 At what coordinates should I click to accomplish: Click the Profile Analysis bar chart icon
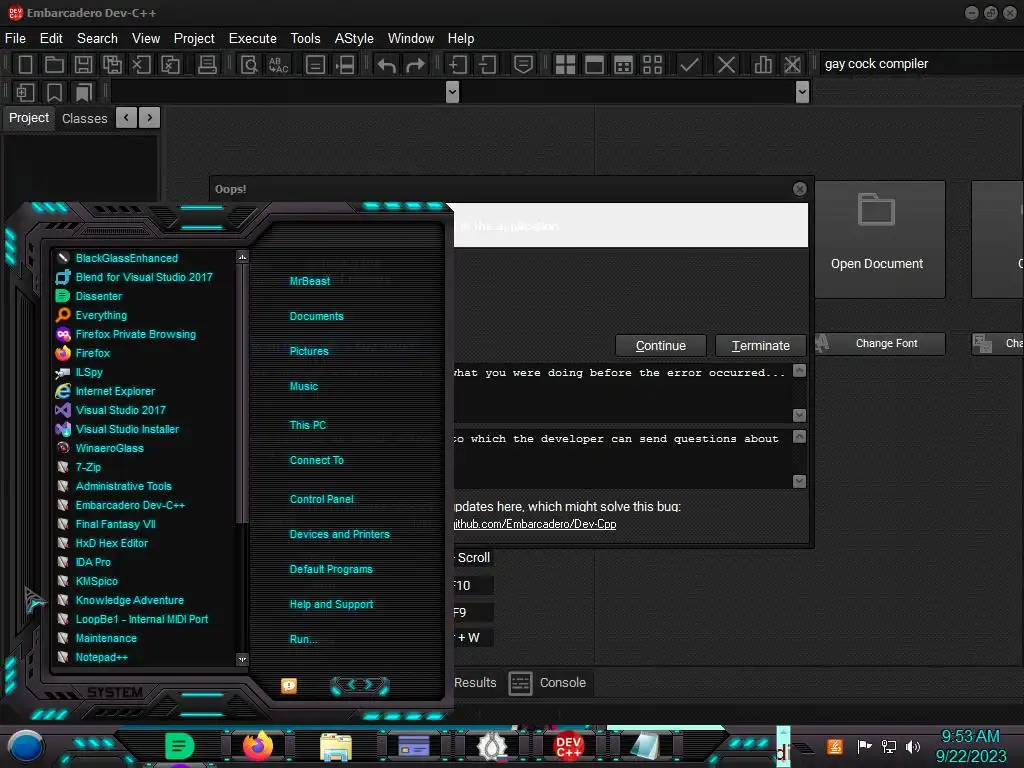click(762, 64)
